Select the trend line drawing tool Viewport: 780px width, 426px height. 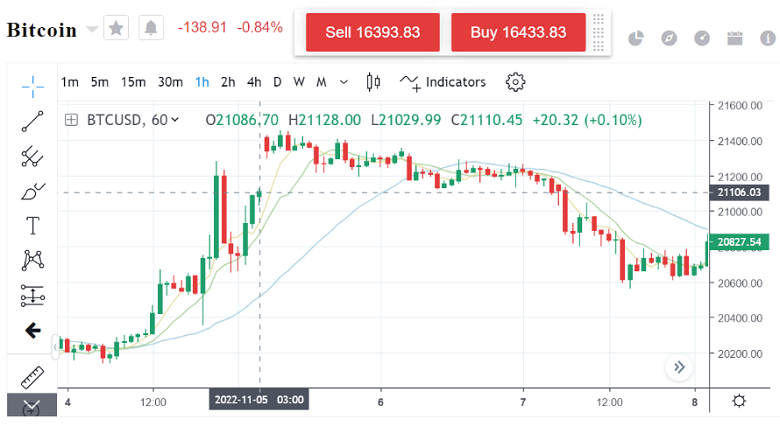(33, 121)
